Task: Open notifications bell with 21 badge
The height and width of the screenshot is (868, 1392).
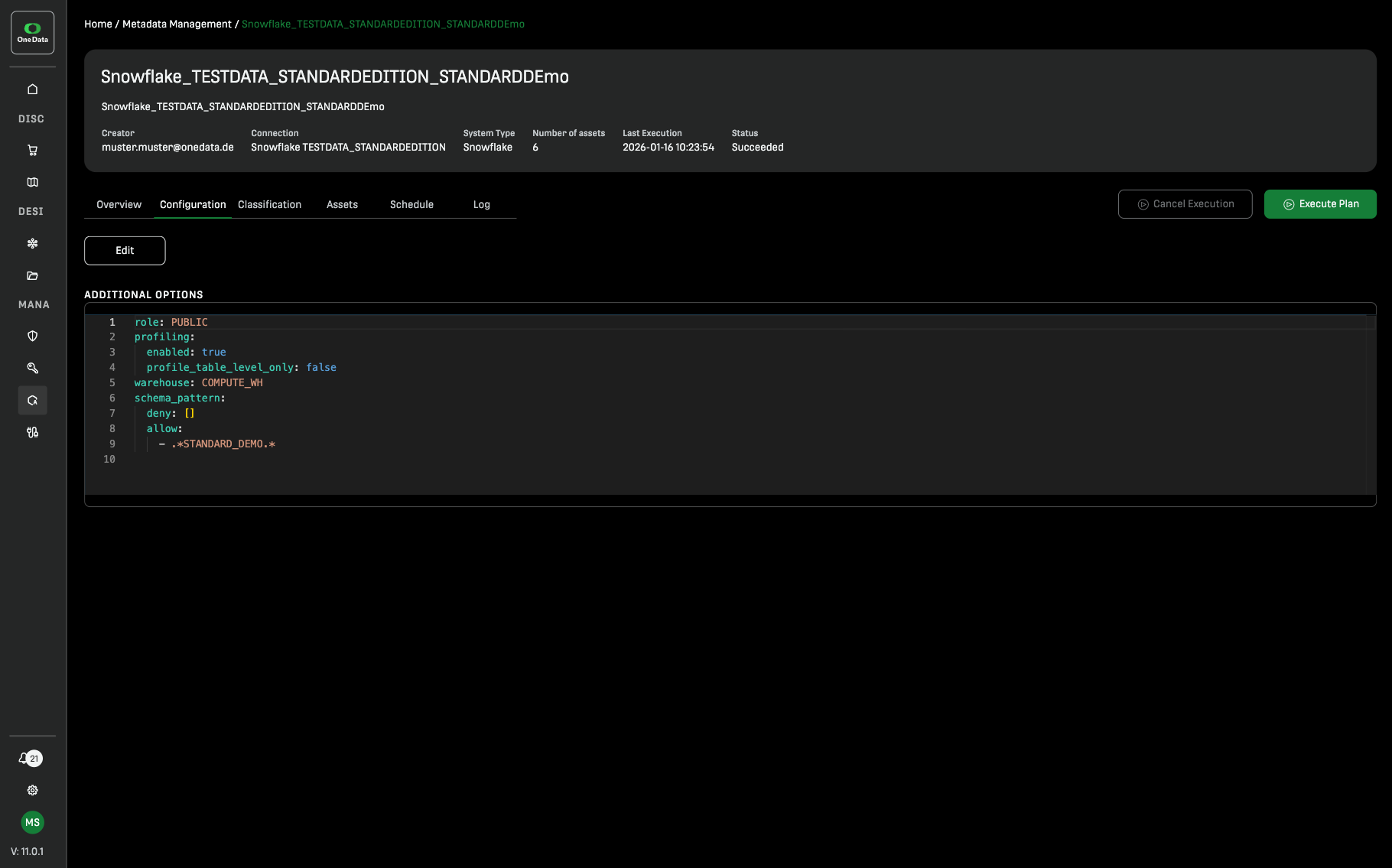Action: tap(31, 759)
